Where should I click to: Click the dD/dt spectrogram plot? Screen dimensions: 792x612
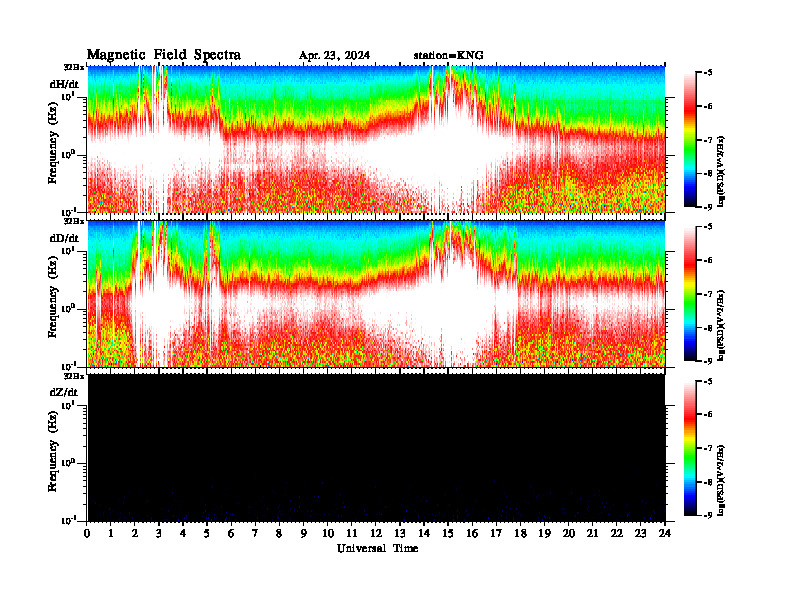pyautogui.click(x=376, y=293)
